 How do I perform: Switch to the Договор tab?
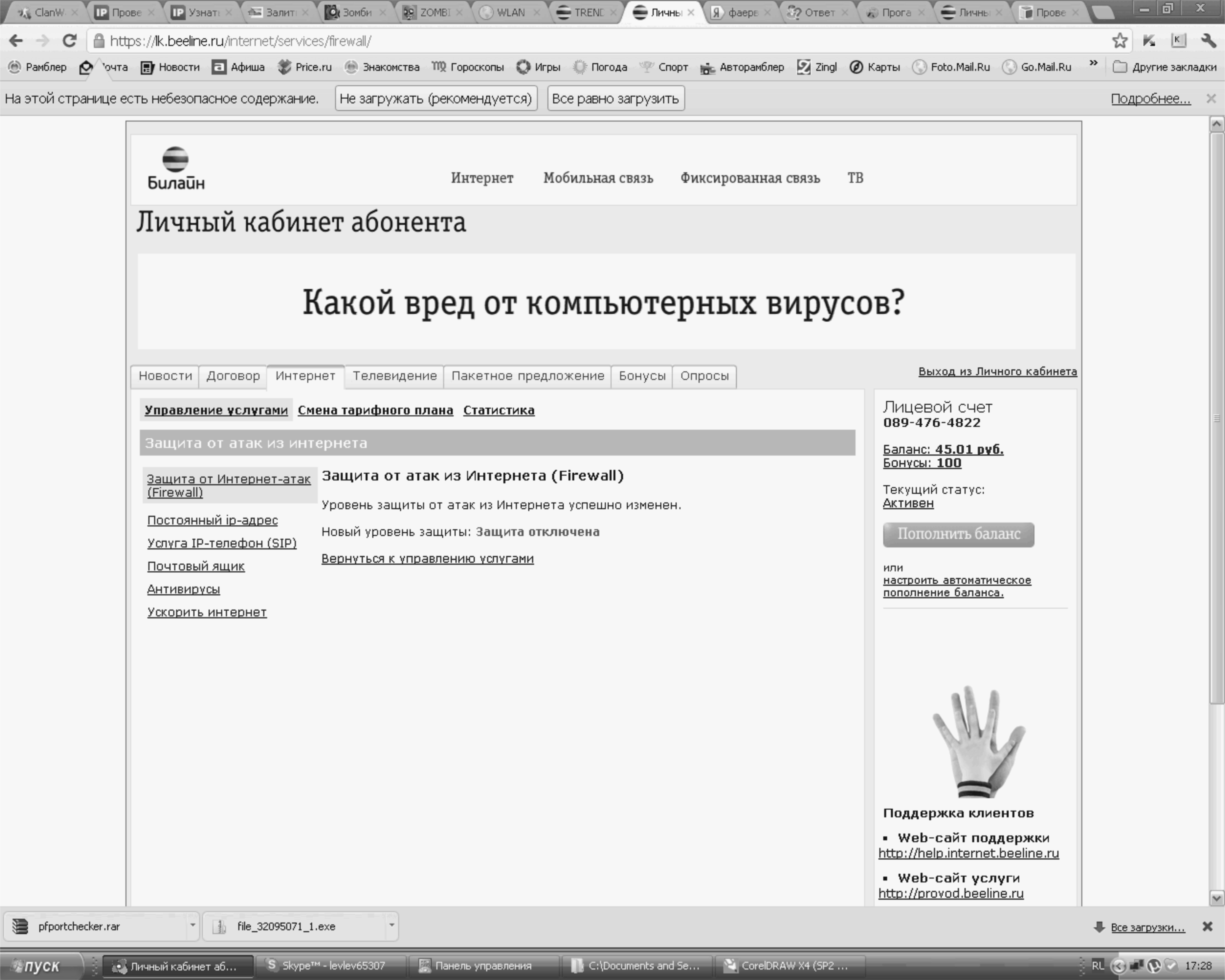click(233, 376)
